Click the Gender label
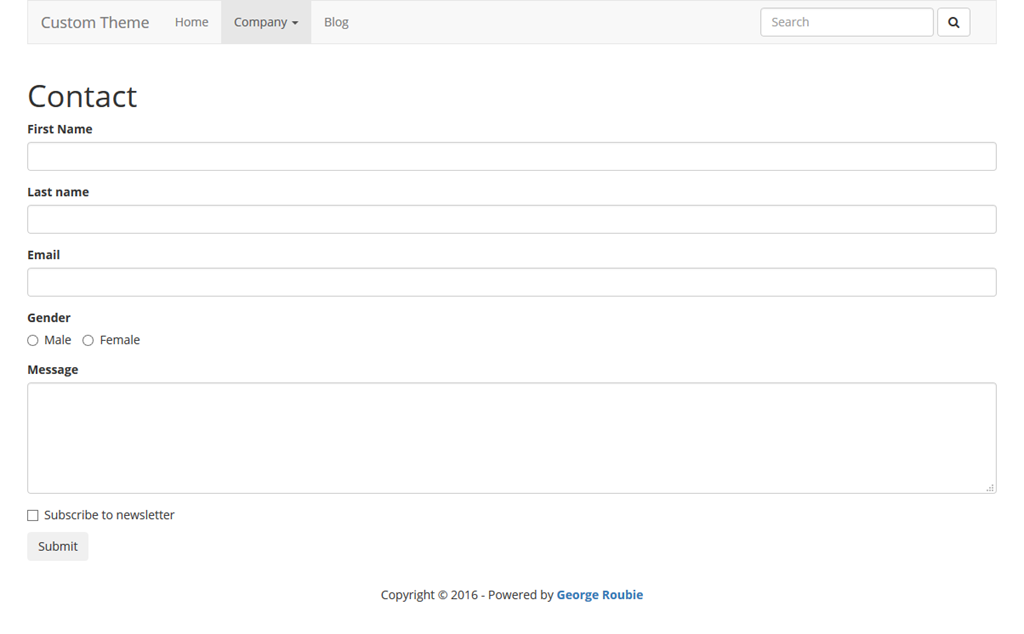 tap(49, 318)
